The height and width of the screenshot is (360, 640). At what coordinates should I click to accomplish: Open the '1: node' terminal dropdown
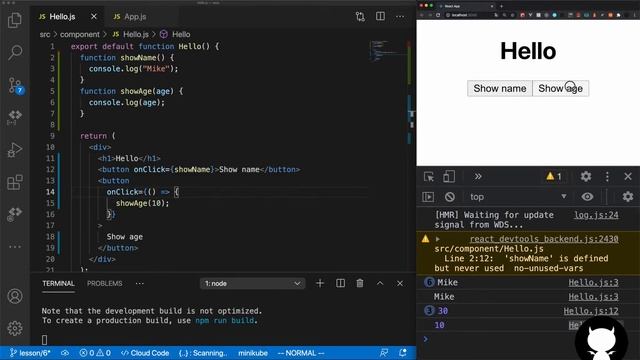pyautogui.click(x=252, y=283)
